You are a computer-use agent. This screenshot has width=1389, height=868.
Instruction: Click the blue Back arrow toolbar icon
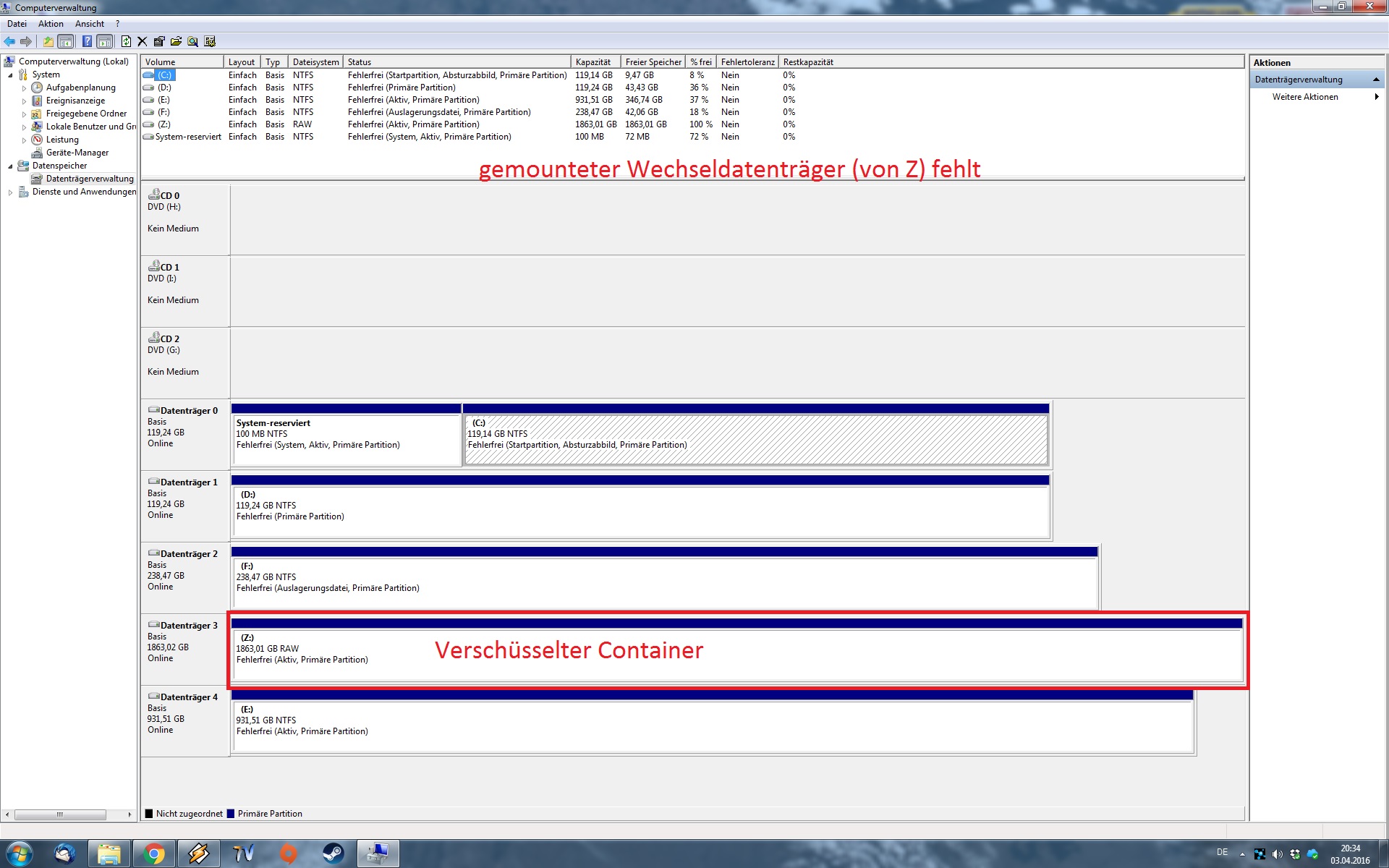pos(9,41)
